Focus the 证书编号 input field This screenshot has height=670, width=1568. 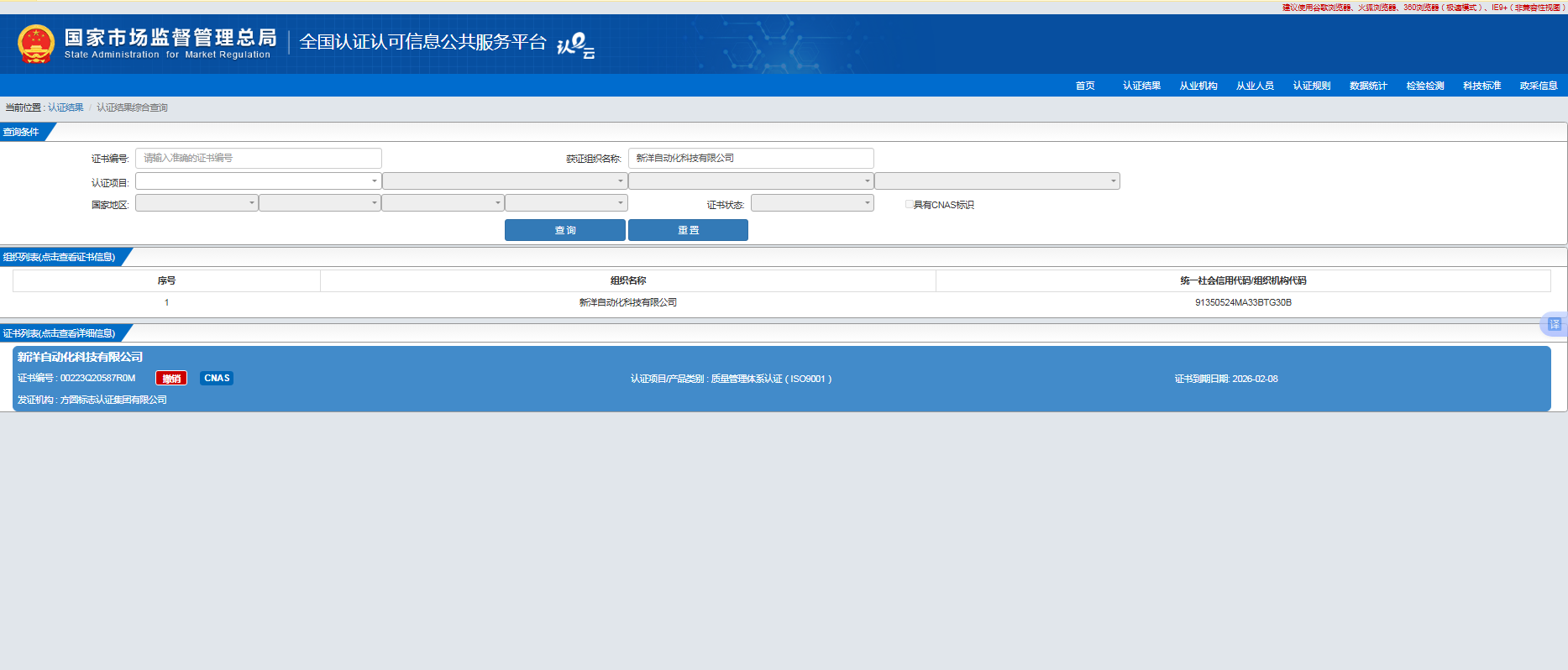pos(259,158)
